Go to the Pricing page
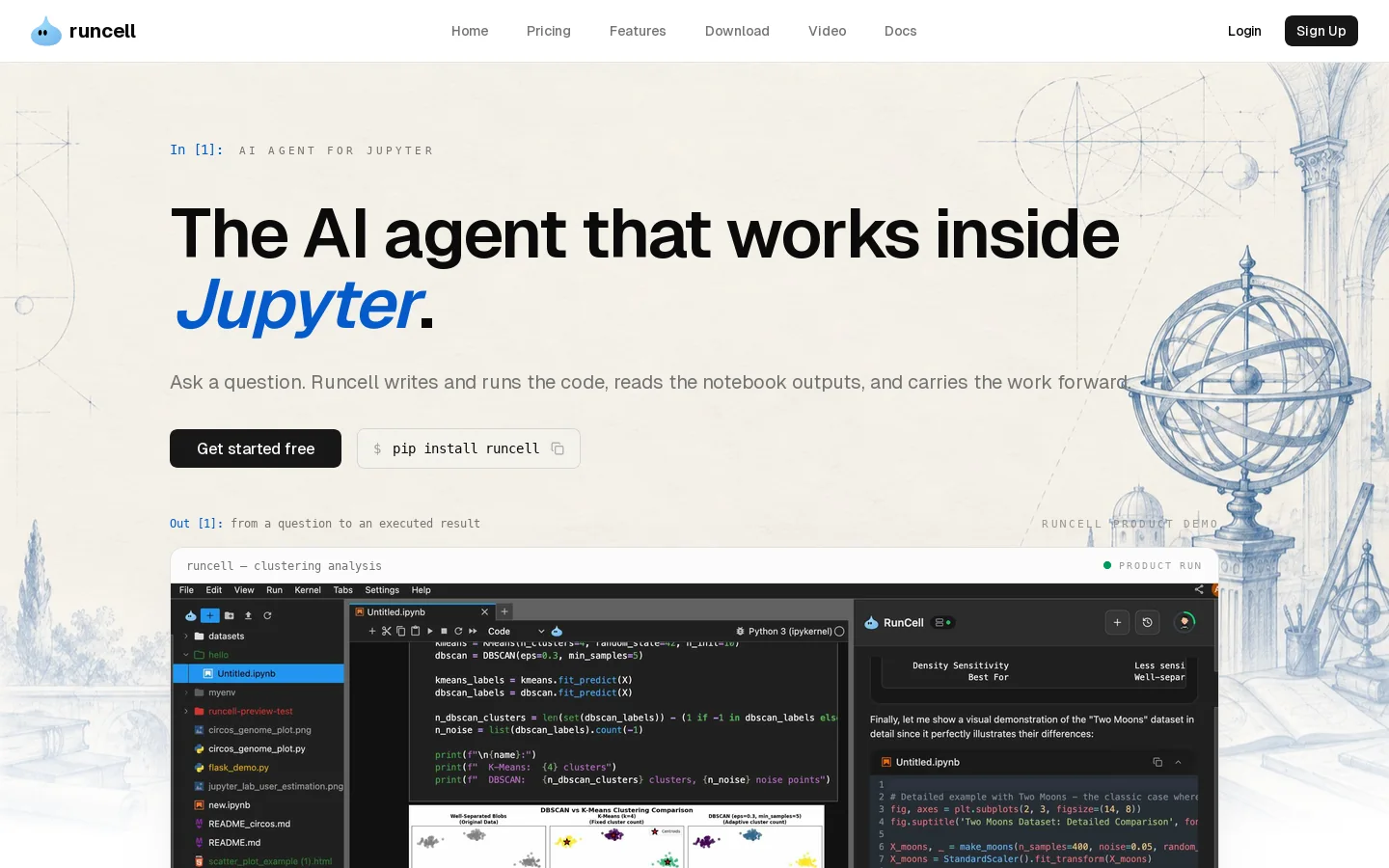The image size is (1389, 868). coord(549,31)
